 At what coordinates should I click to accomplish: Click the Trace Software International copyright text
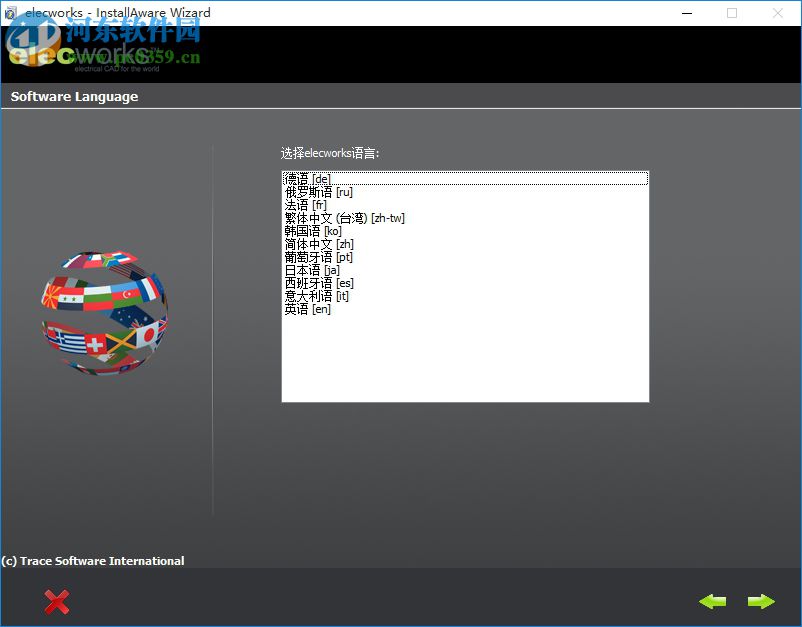point(93,561)
